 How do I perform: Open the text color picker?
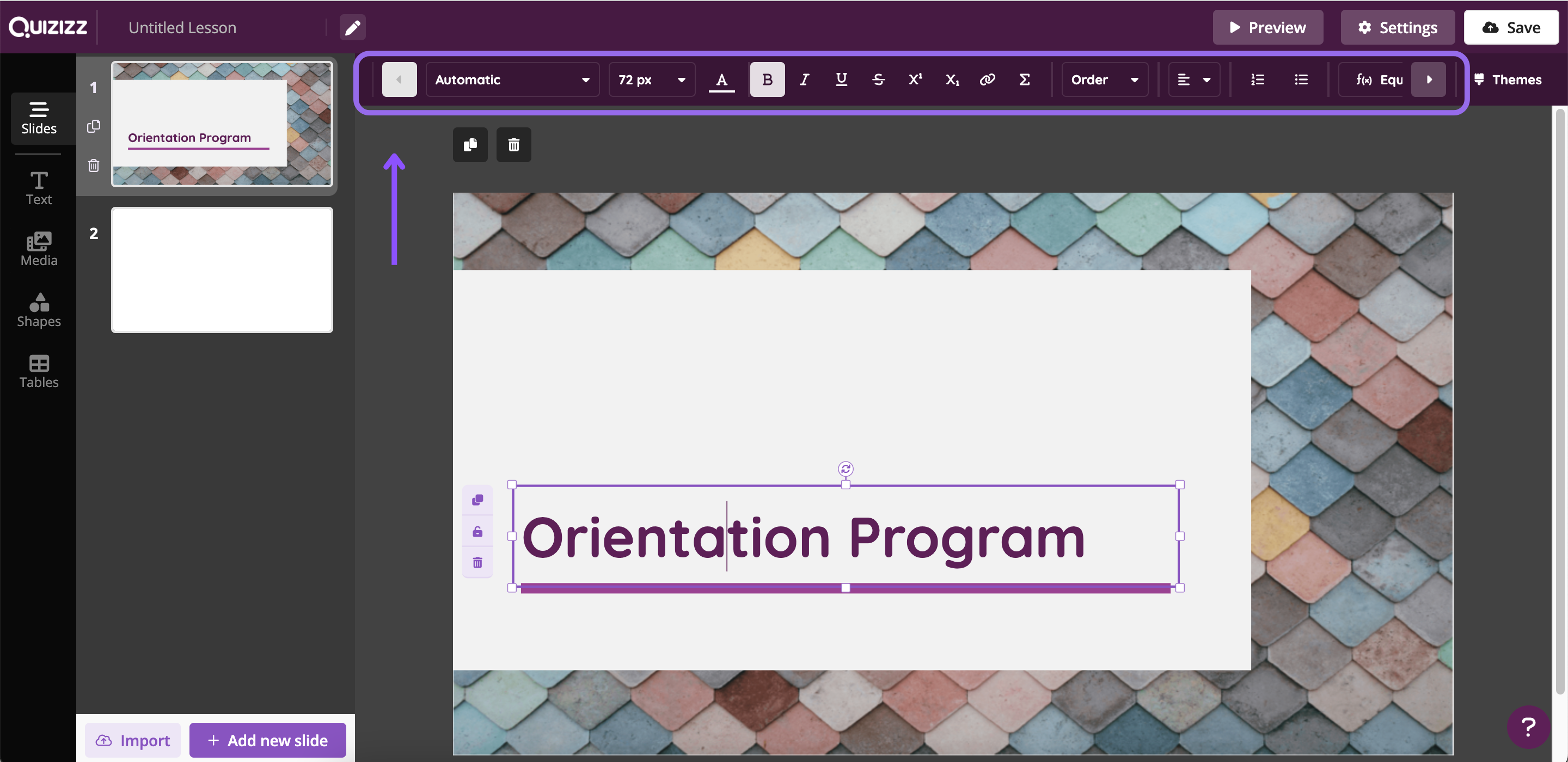click(x=721, y=79)
